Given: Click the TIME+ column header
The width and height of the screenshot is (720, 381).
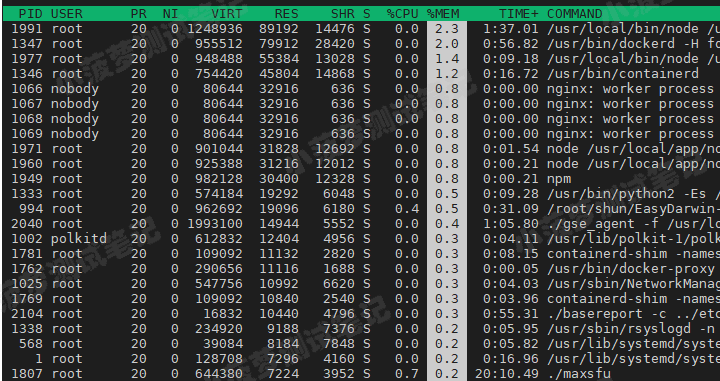Looking at the screenshot, I should (x=519, y=14).
